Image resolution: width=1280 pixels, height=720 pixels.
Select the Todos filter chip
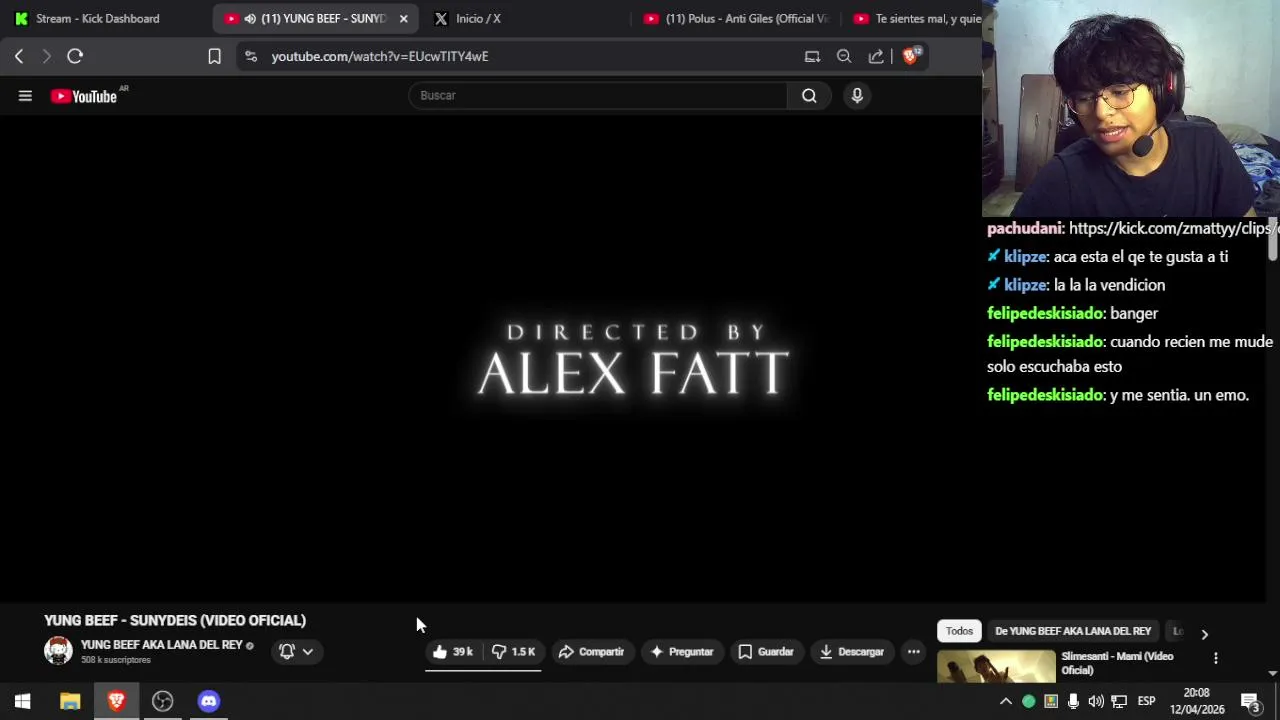pyautogui.click(x=959, y=631)
